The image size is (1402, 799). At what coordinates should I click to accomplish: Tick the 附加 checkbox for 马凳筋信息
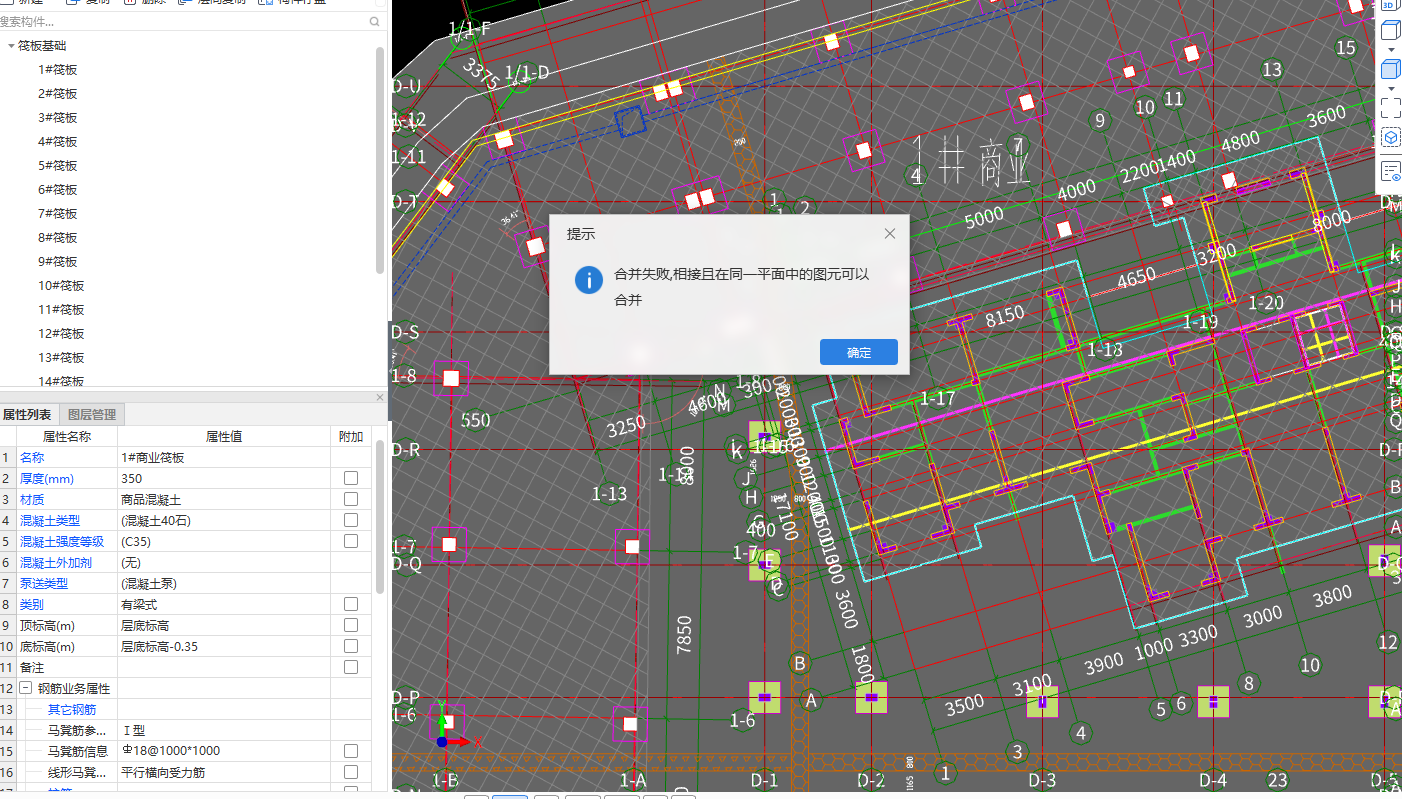(x=351, y=751)
